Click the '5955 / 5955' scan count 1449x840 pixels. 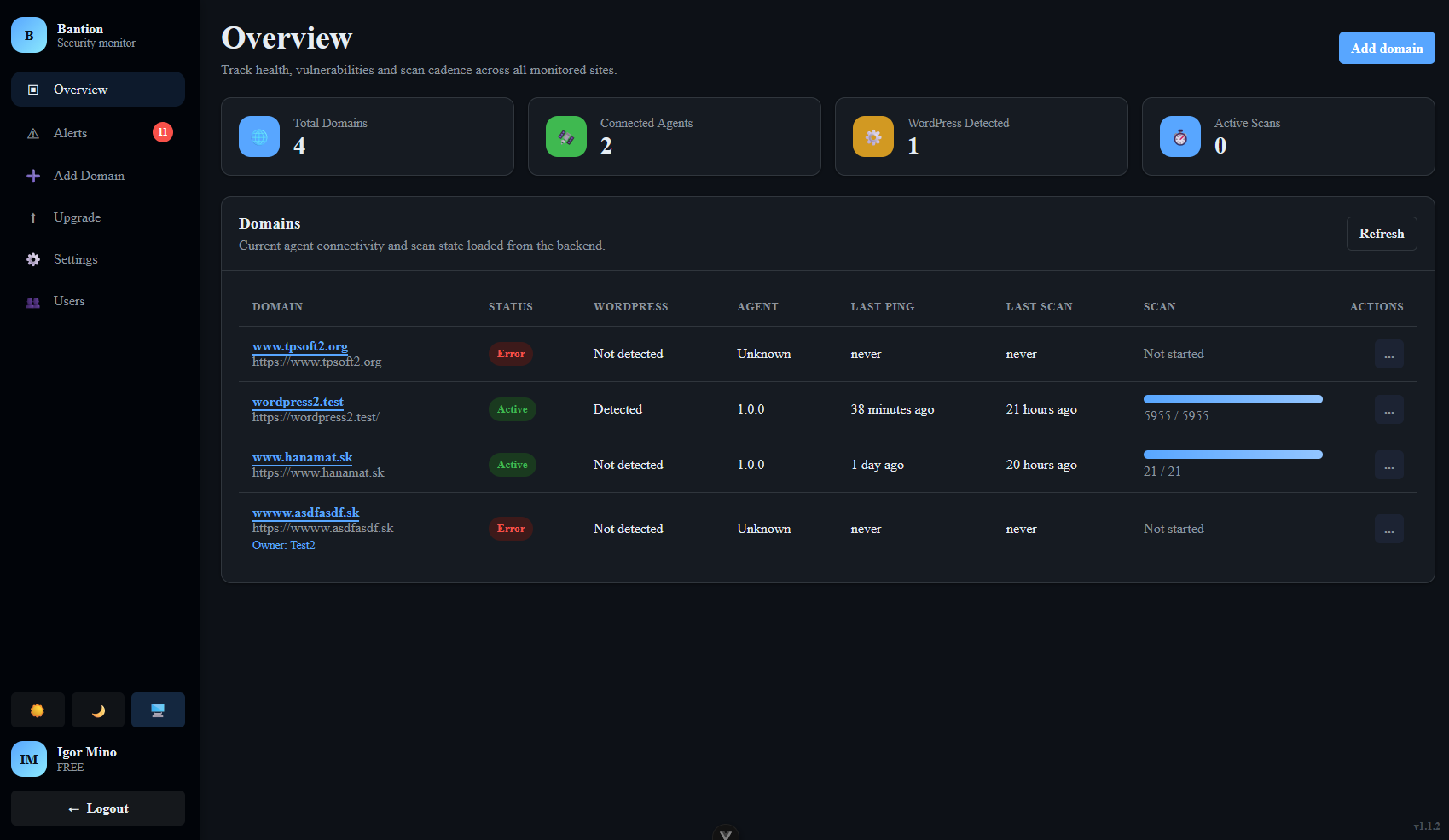1176,416
